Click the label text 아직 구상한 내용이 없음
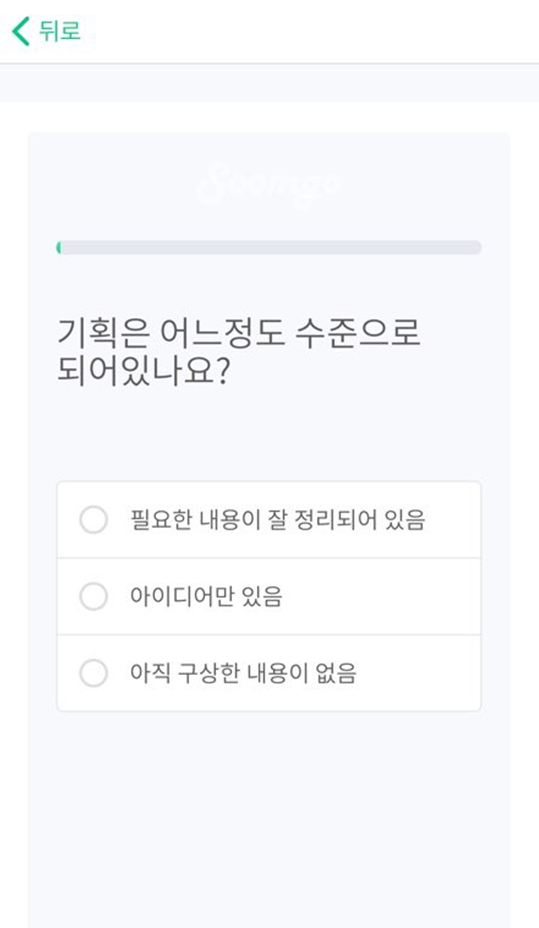 point(243,673)
